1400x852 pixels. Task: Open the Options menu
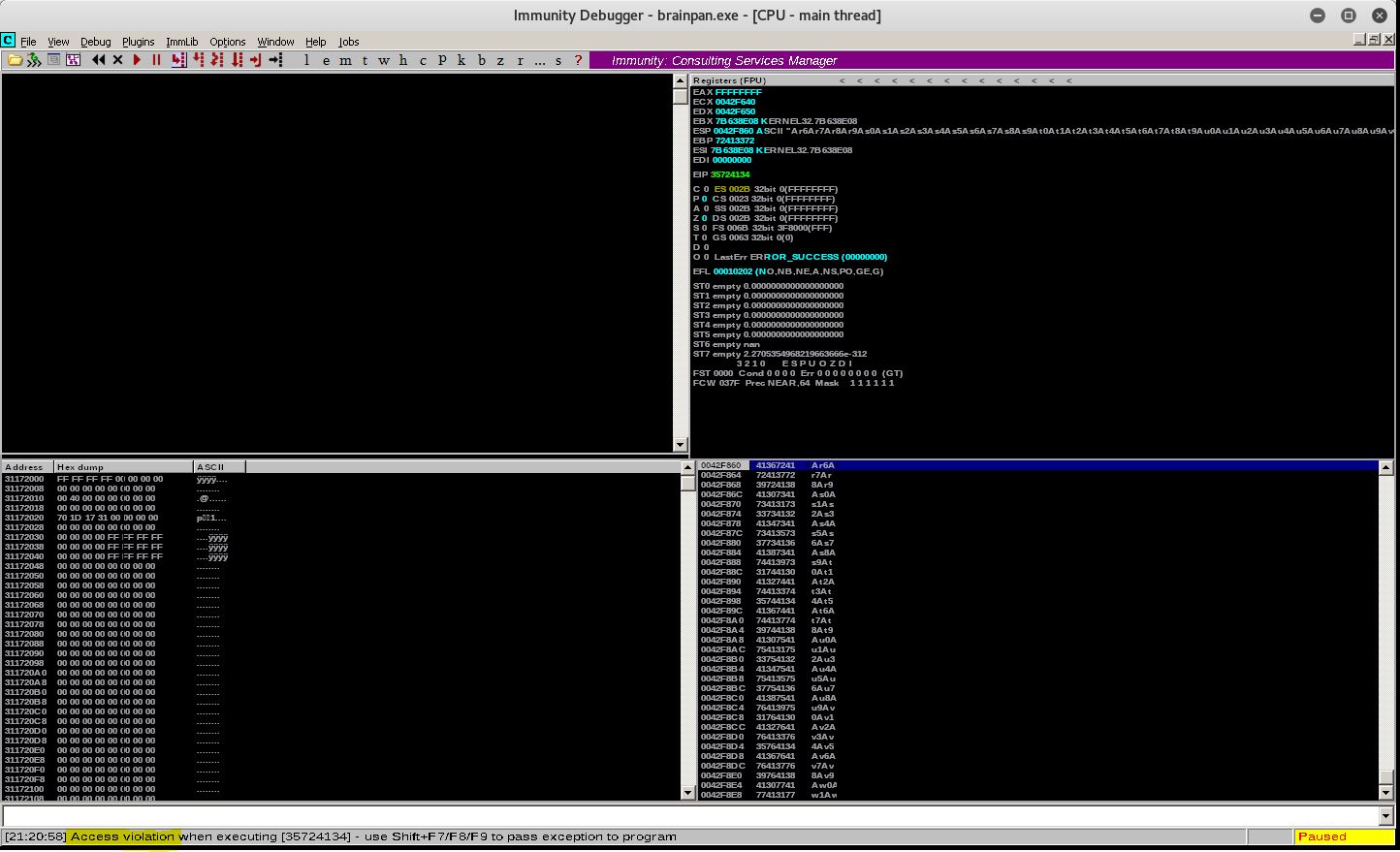[x=227, y=42]
